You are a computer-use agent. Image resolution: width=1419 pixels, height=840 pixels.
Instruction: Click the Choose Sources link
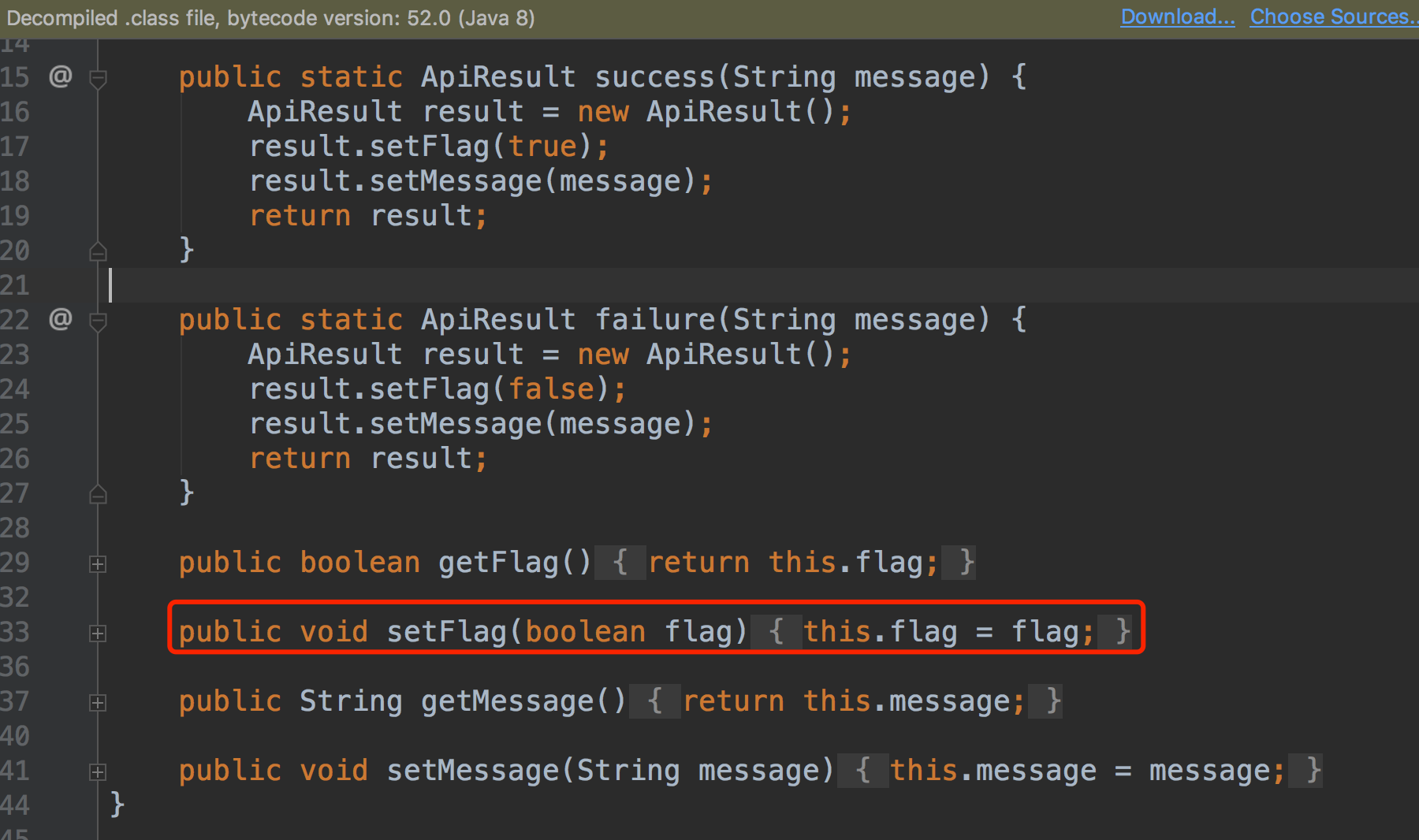[x=1334, y=17]
